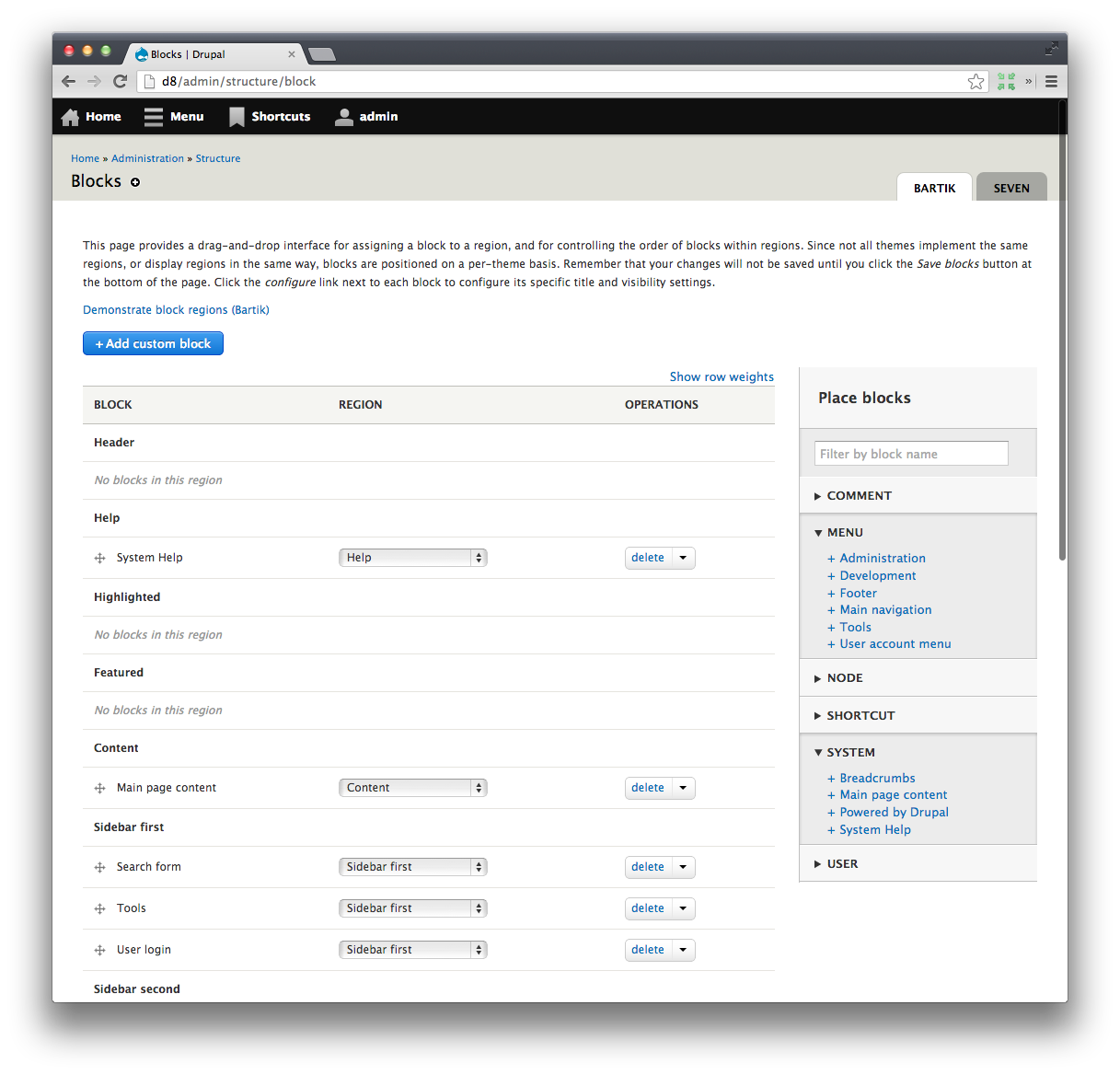Place the User account menu block
The height and width of the screenshot is (1075, 1120).
[x=889, y=643]
